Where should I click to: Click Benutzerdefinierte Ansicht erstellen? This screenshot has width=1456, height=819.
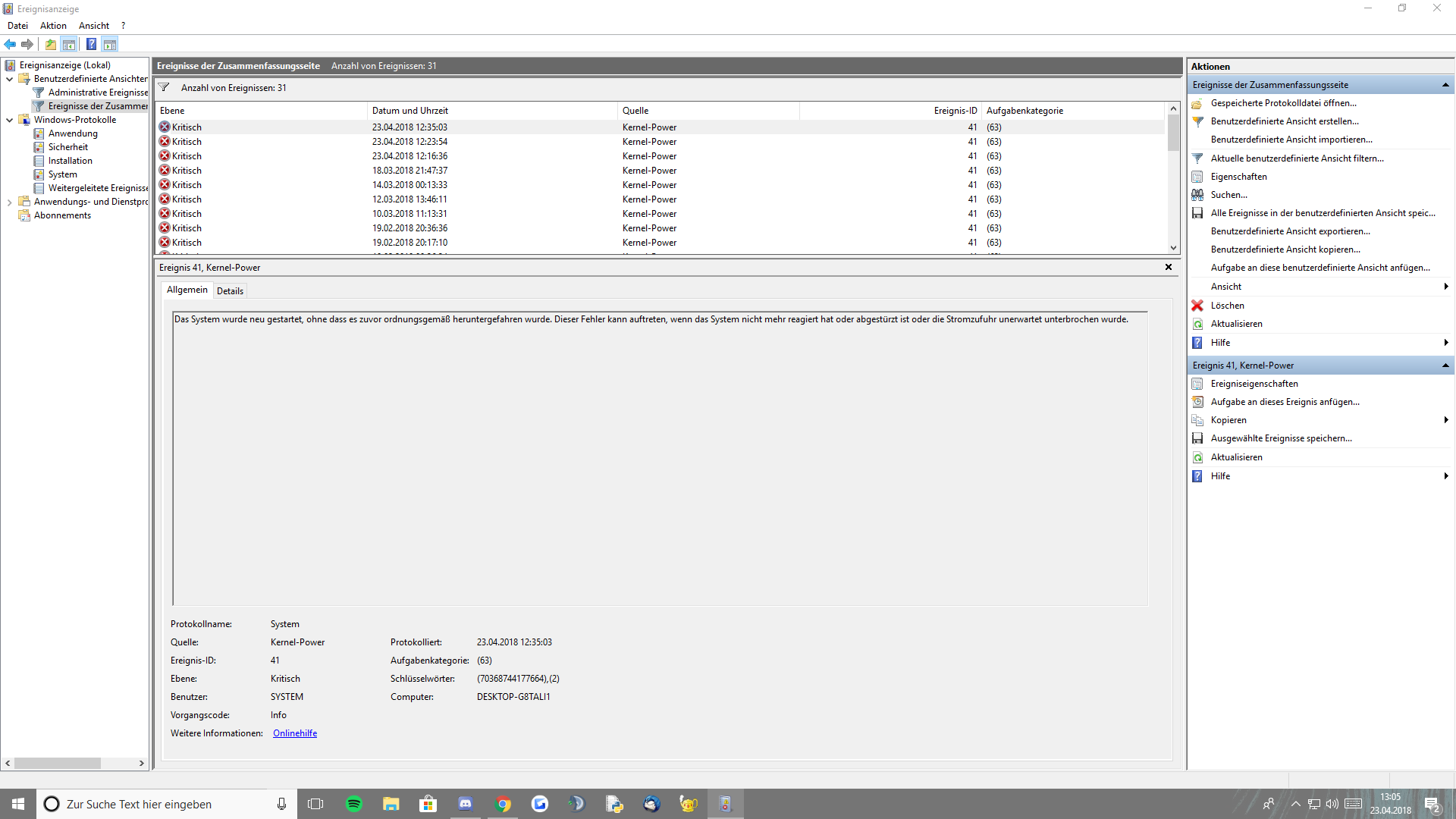[x=1284, y=121]
